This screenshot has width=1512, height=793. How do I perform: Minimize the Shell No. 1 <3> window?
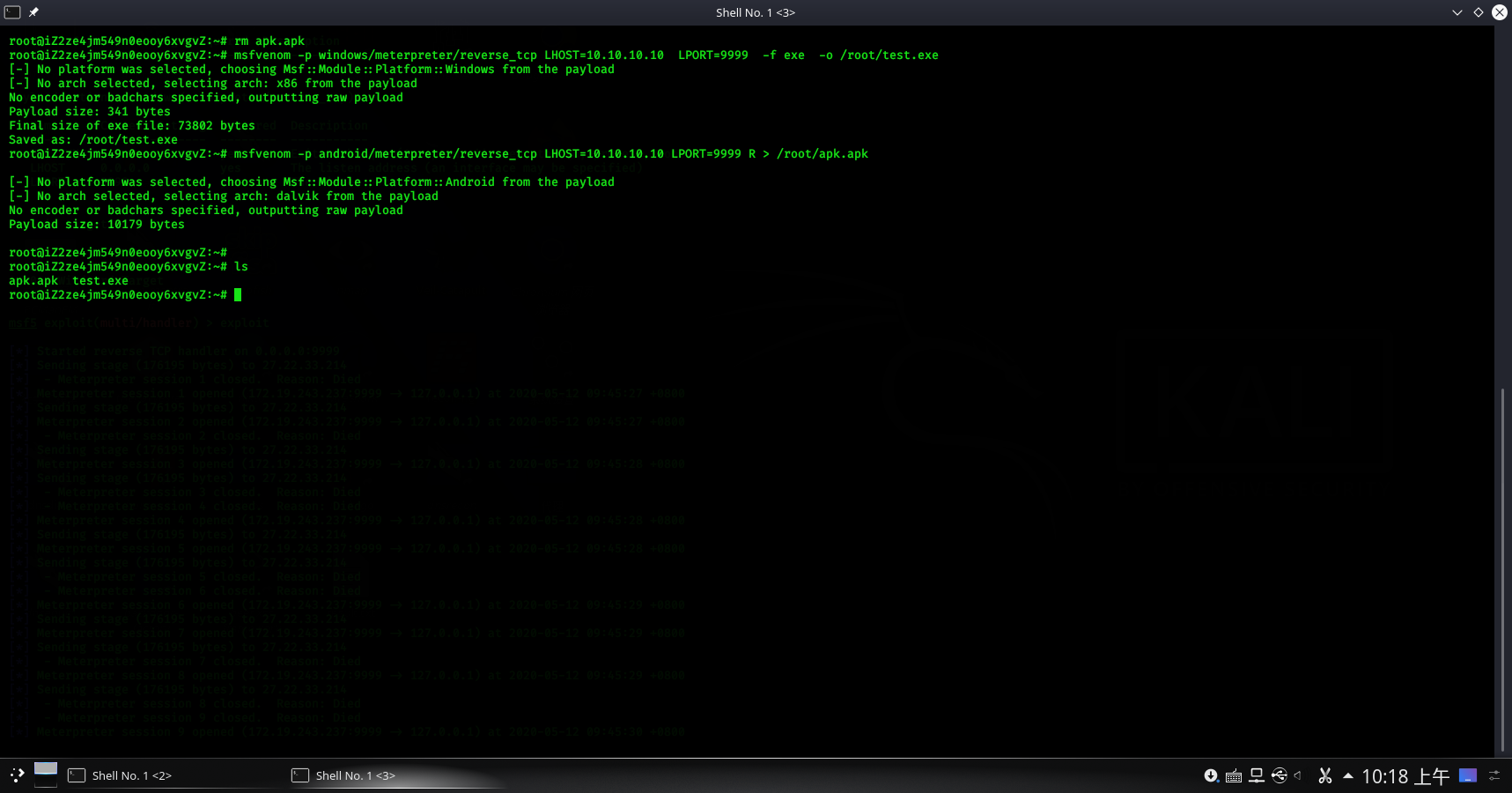[1457, 12]
